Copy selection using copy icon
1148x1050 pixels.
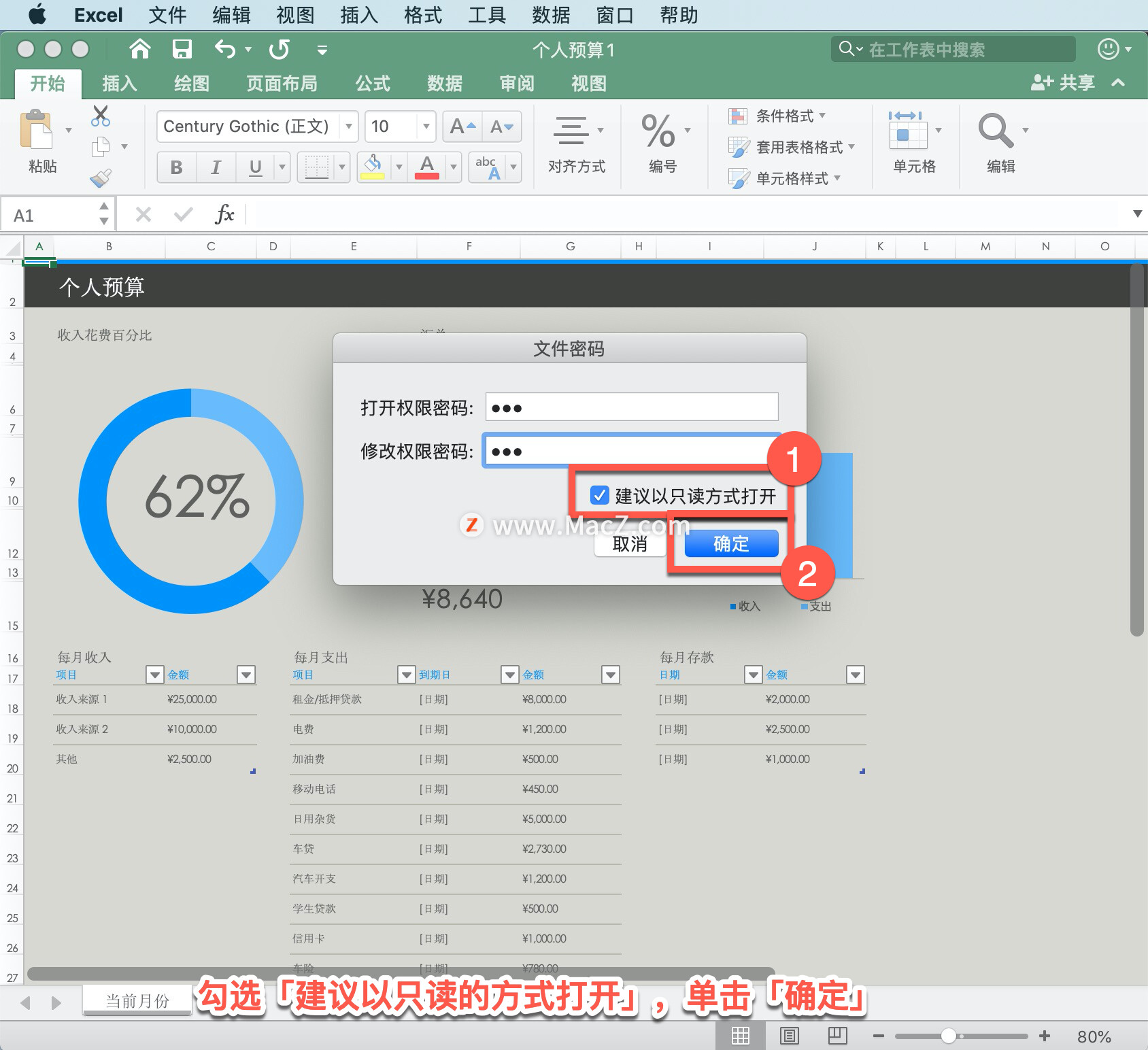(101, 146)
